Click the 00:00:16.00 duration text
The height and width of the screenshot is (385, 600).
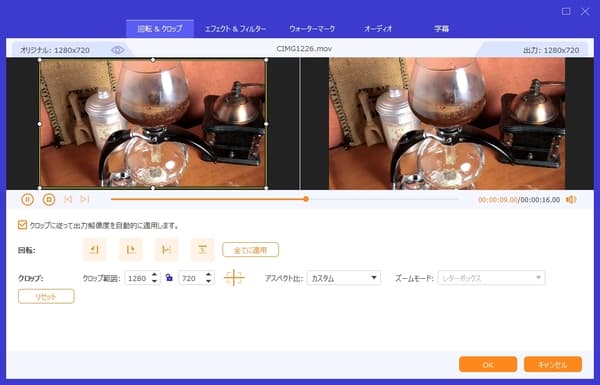[x=540, y=200]
